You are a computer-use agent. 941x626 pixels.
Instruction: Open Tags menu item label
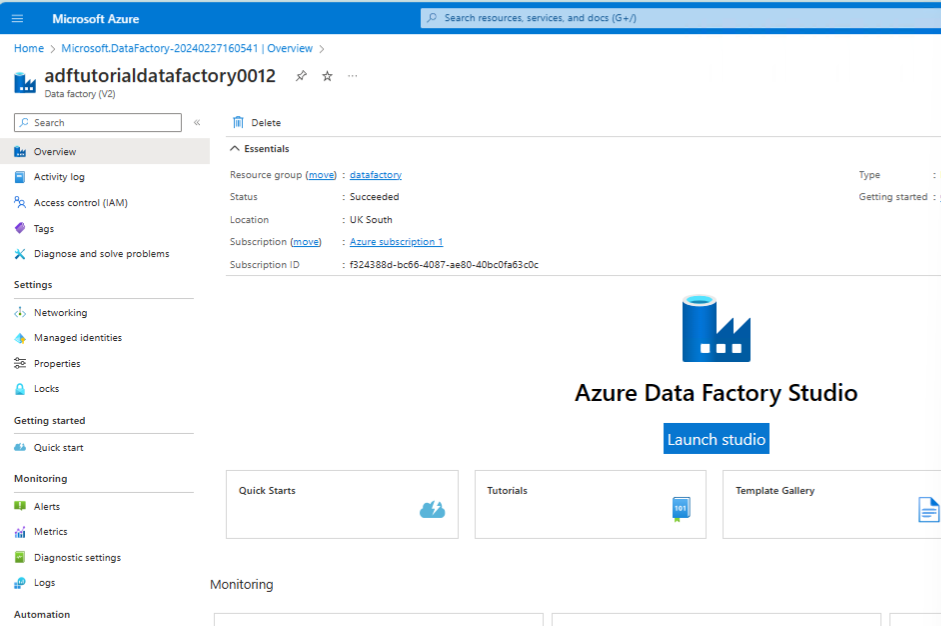point(44,228)
